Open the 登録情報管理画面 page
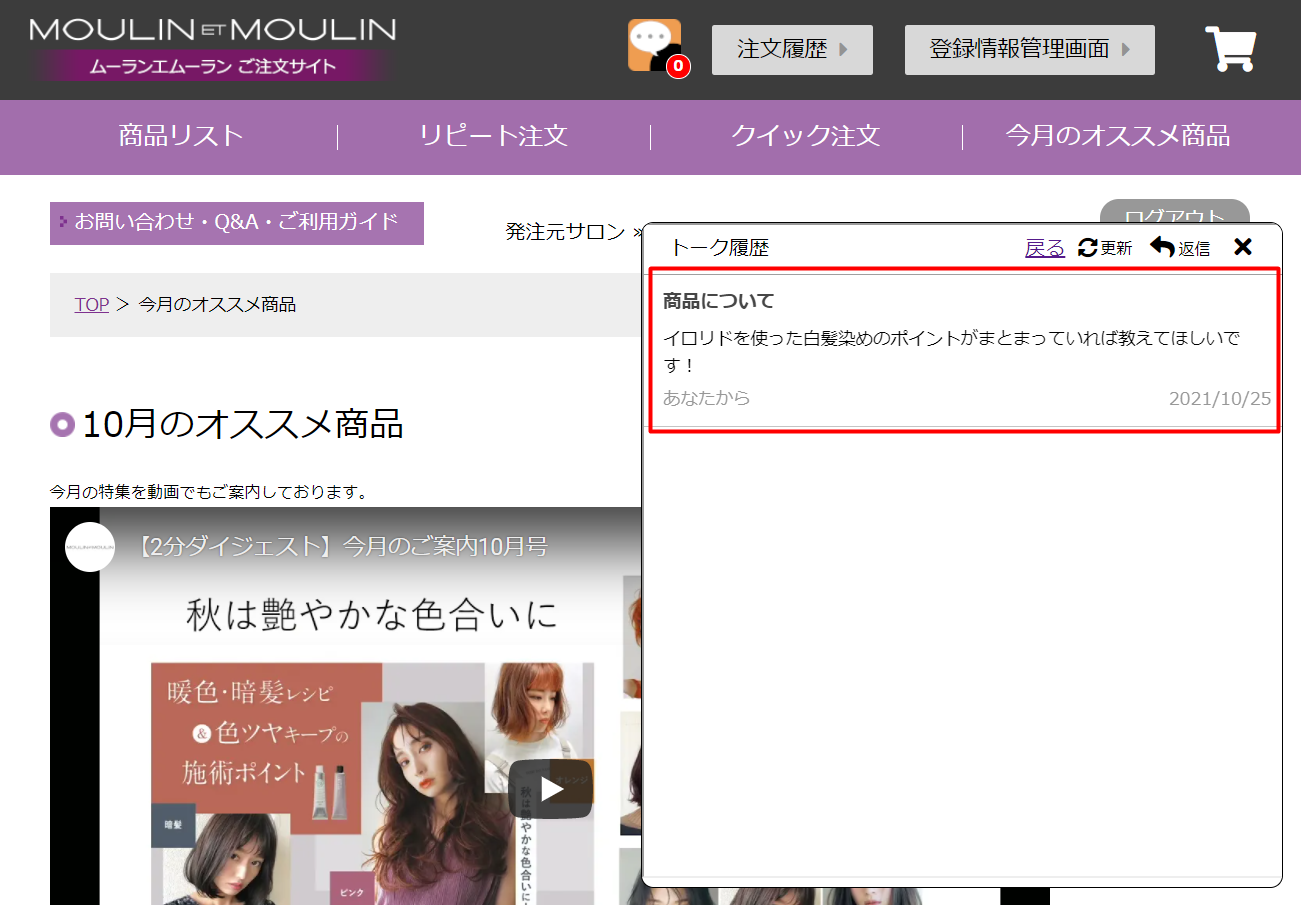This screenshot has width=1301, height=905. click(x=1029, y=50)
